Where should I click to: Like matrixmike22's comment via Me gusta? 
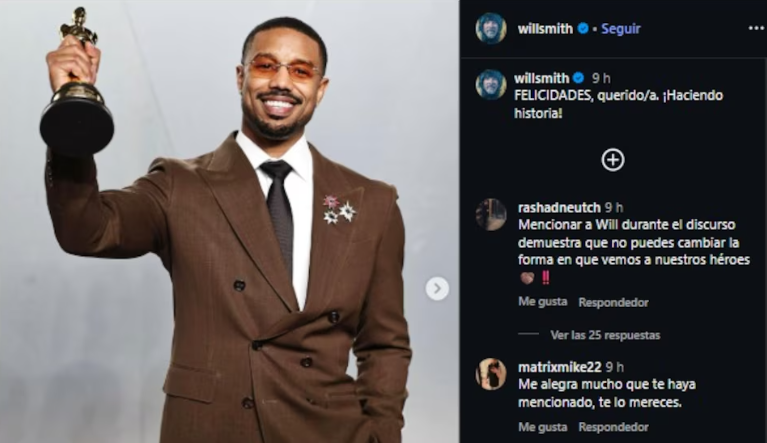click(542, 427)
